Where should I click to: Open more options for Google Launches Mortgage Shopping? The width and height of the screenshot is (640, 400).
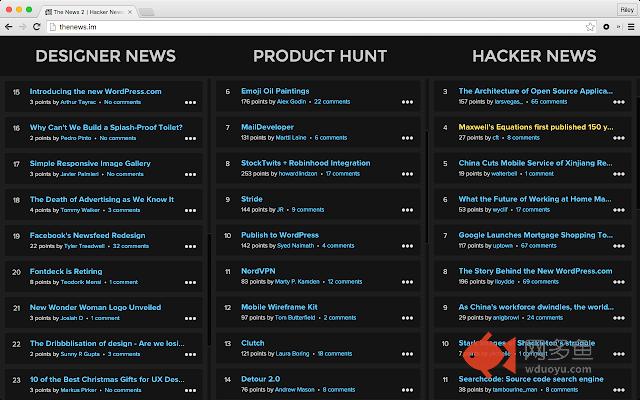point(619,246)
